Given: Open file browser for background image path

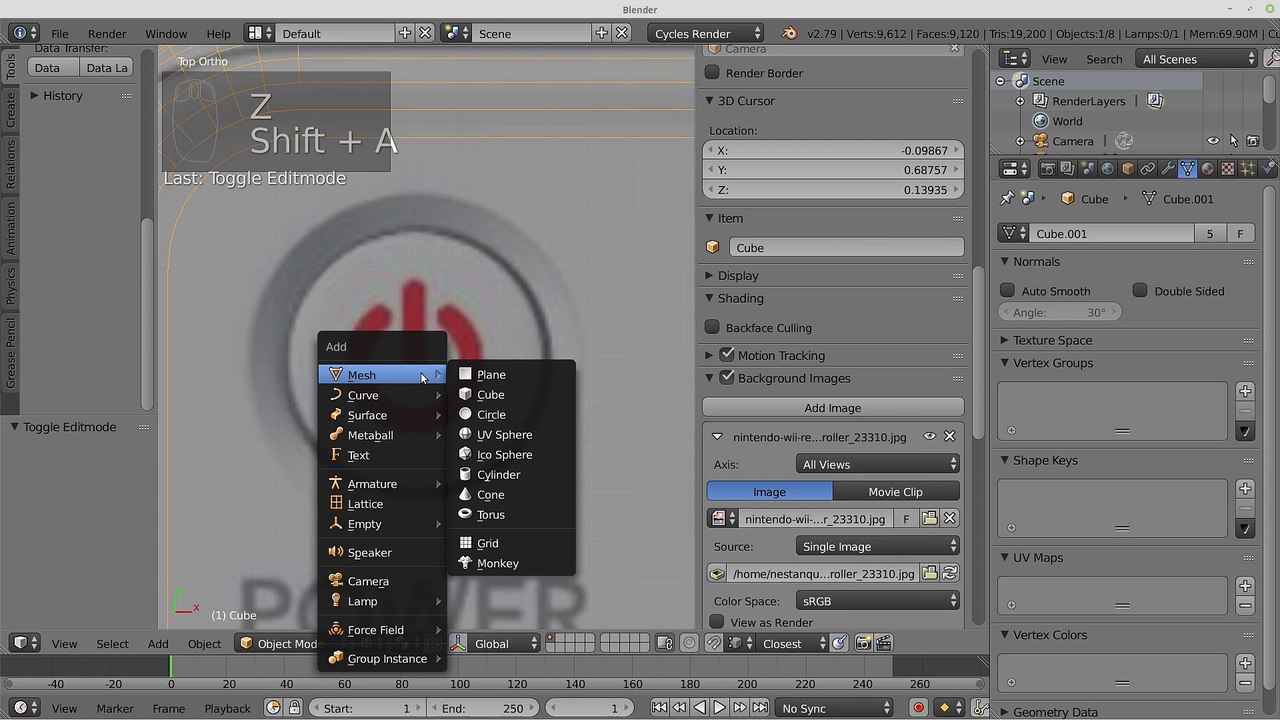Looking at the screenshot, I should pyautogui.click(x=930, y=573).
